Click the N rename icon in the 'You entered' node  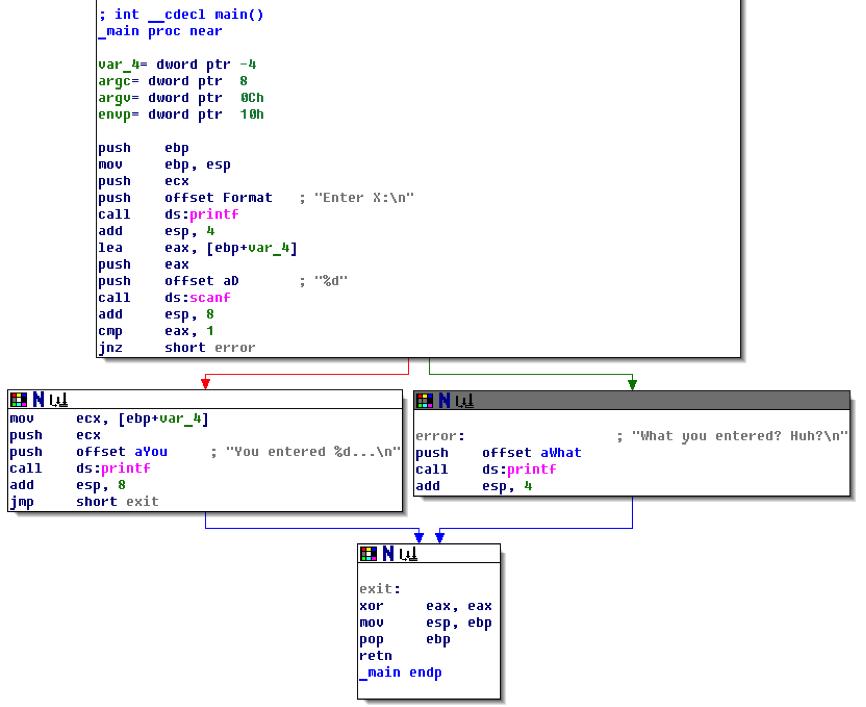pyautogui.click(x=38, y=399)
